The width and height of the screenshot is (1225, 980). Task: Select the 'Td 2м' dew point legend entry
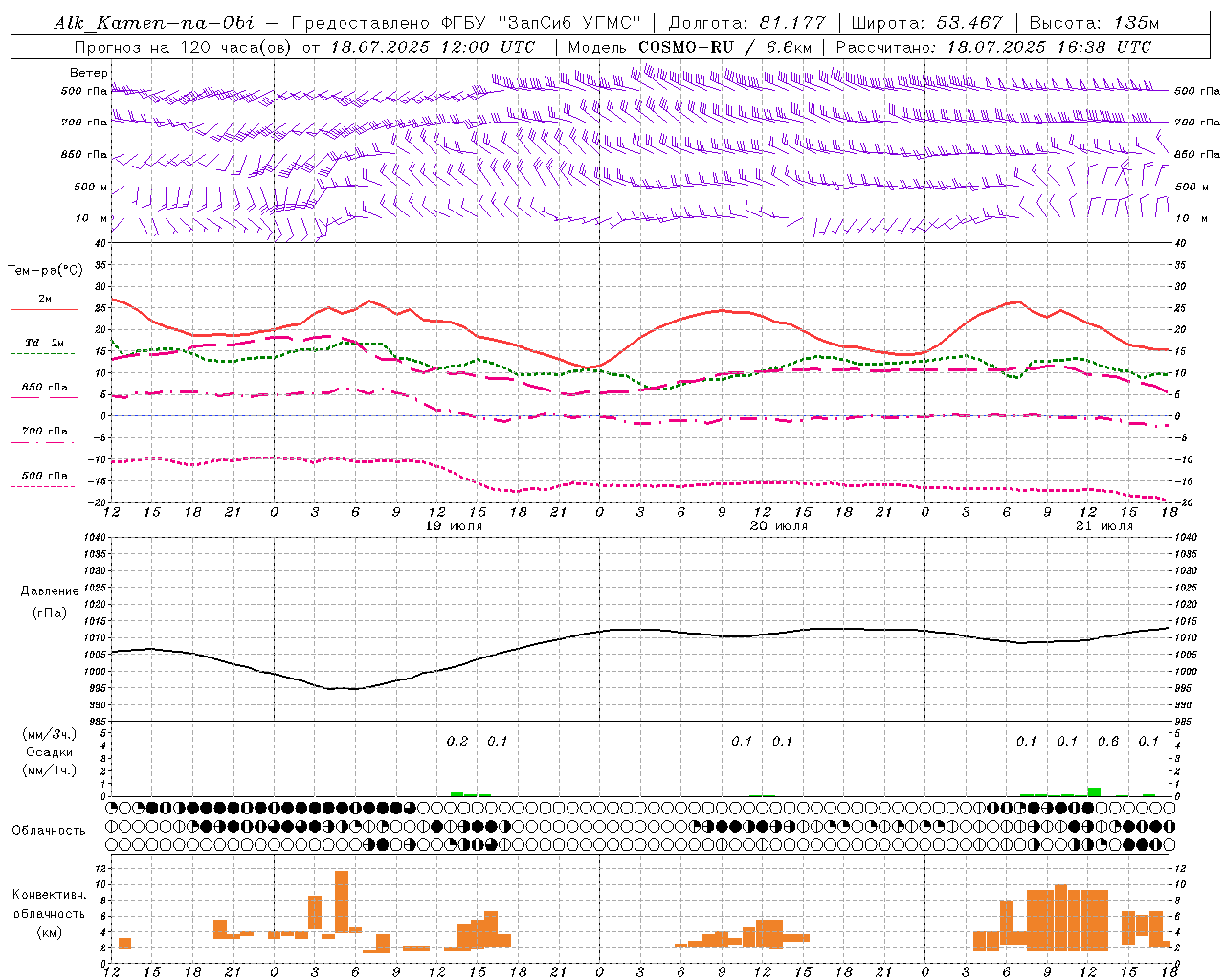45,343
